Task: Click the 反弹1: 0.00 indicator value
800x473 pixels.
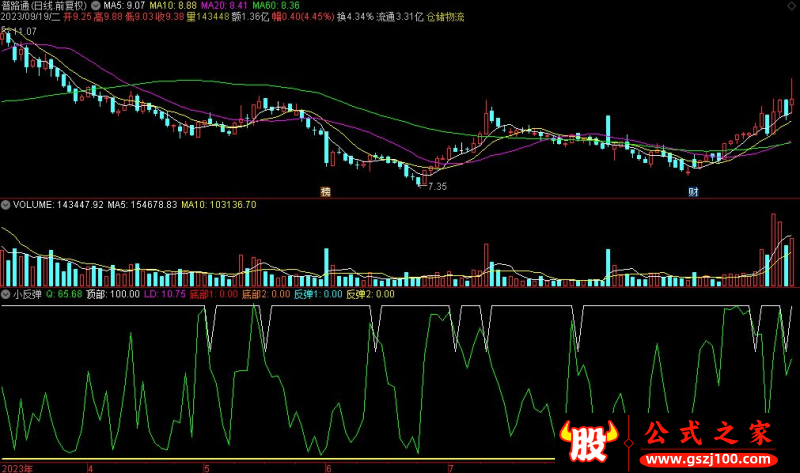Action: point(318,294)
